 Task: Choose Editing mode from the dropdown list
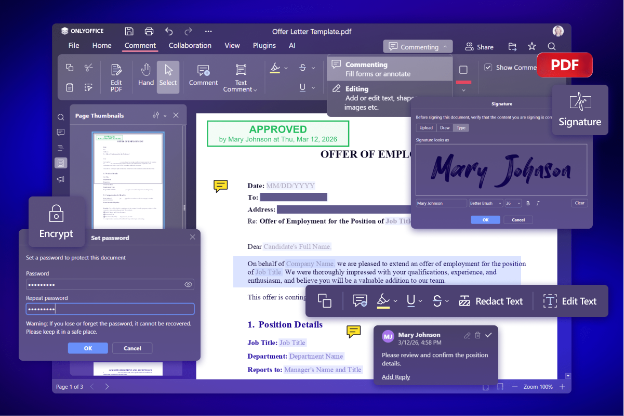[390, 98]
